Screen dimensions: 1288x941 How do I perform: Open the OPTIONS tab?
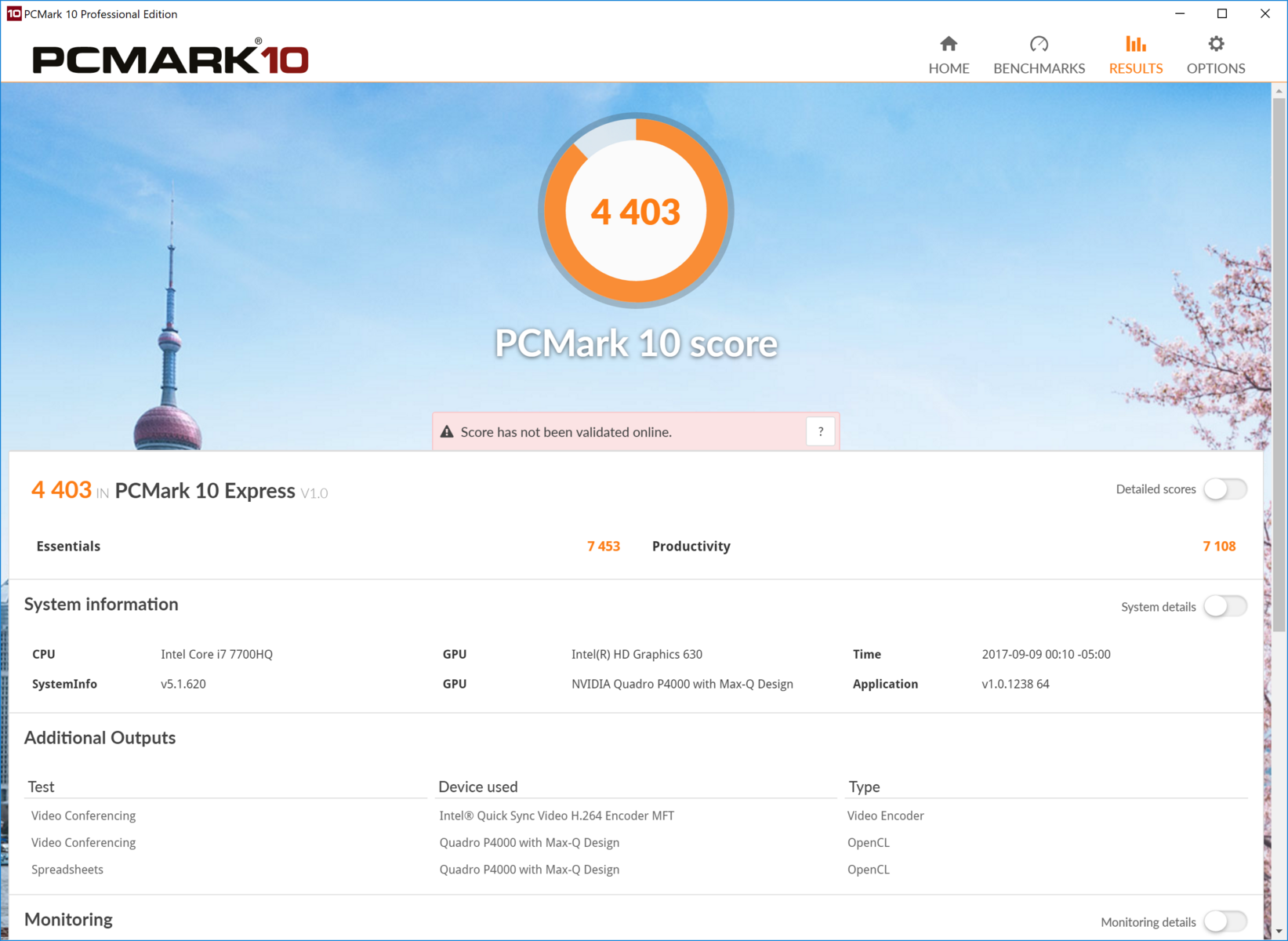pyautogui.click(x=1216, y=55)
